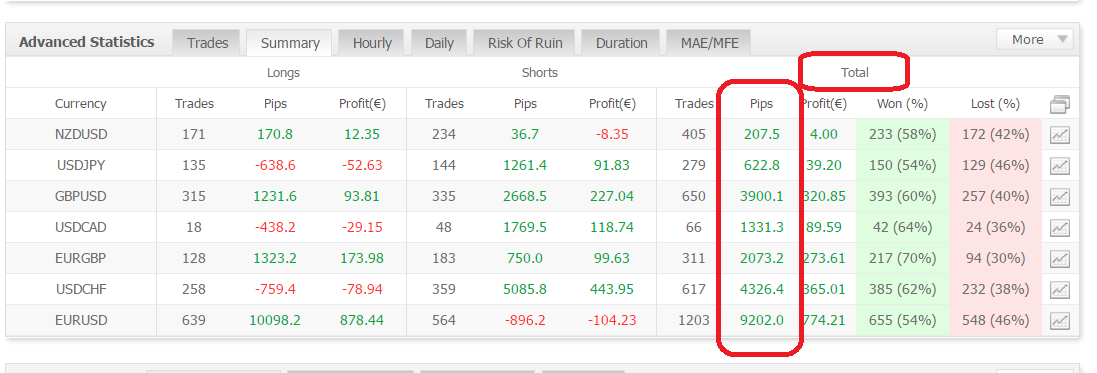Select the NZDUSD currency cell
This screenshot has width=1097, height=373.
tap(81, 134)
